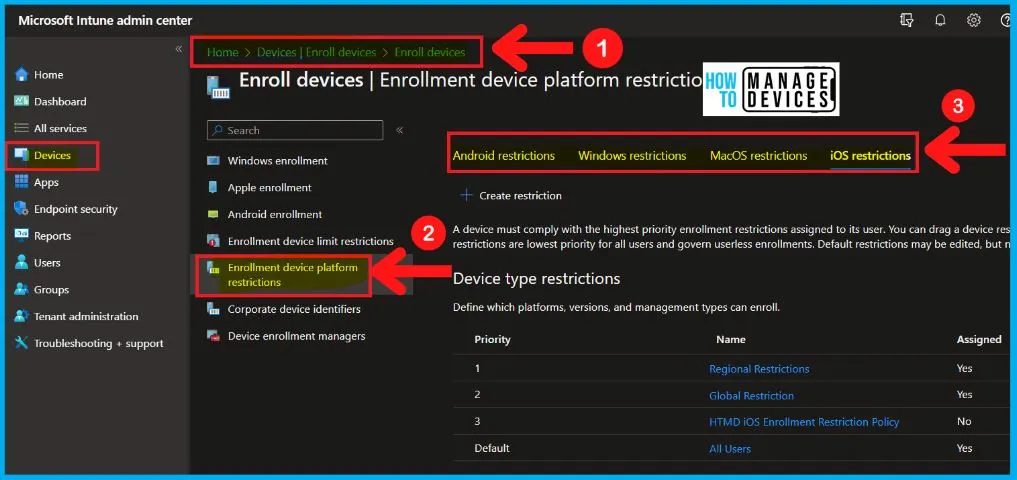The height and width of the screenshot is (480, 1017).
Task: Switch to MacOS restrictions tab
Action: point(759,156)
